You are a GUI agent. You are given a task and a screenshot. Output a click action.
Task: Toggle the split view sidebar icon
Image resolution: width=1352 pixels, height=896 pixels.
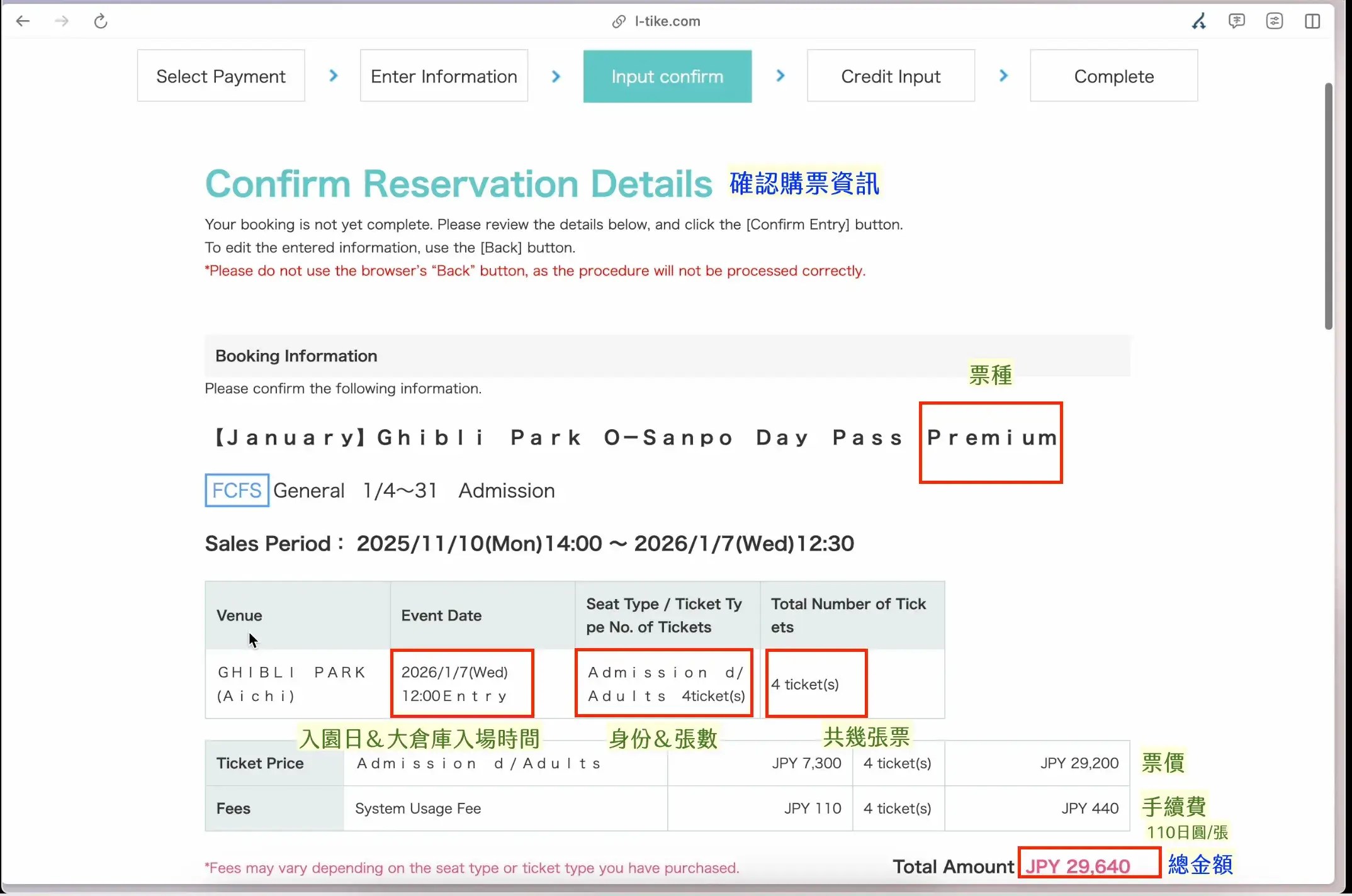coord(1312,21)
